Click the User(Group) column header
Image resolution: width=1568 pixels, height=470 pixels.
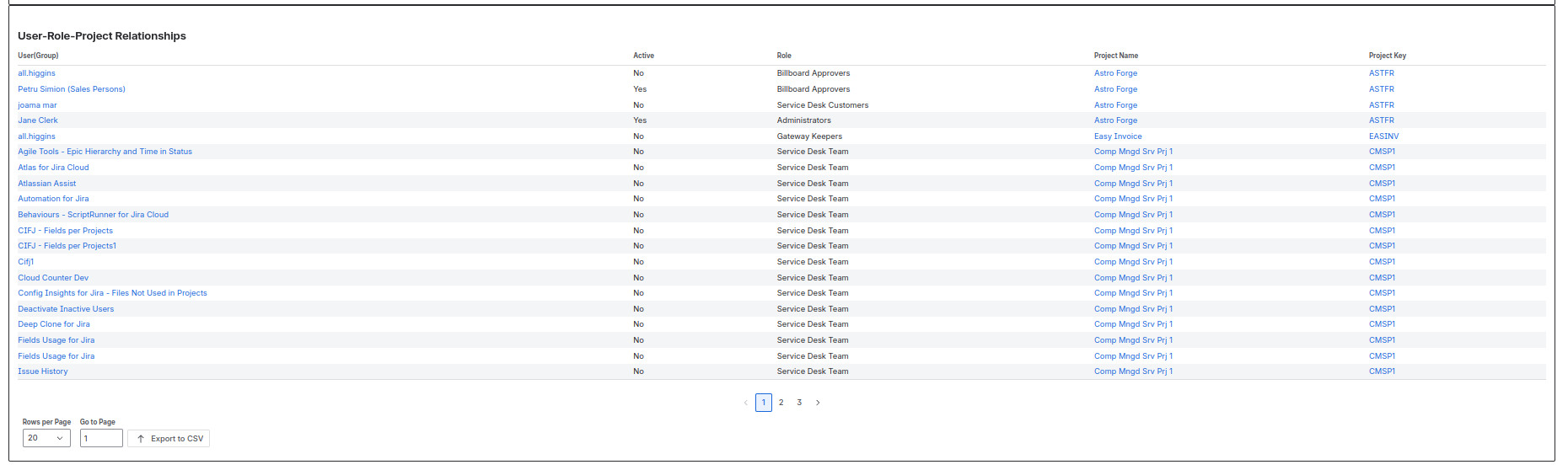click(38, 56)
